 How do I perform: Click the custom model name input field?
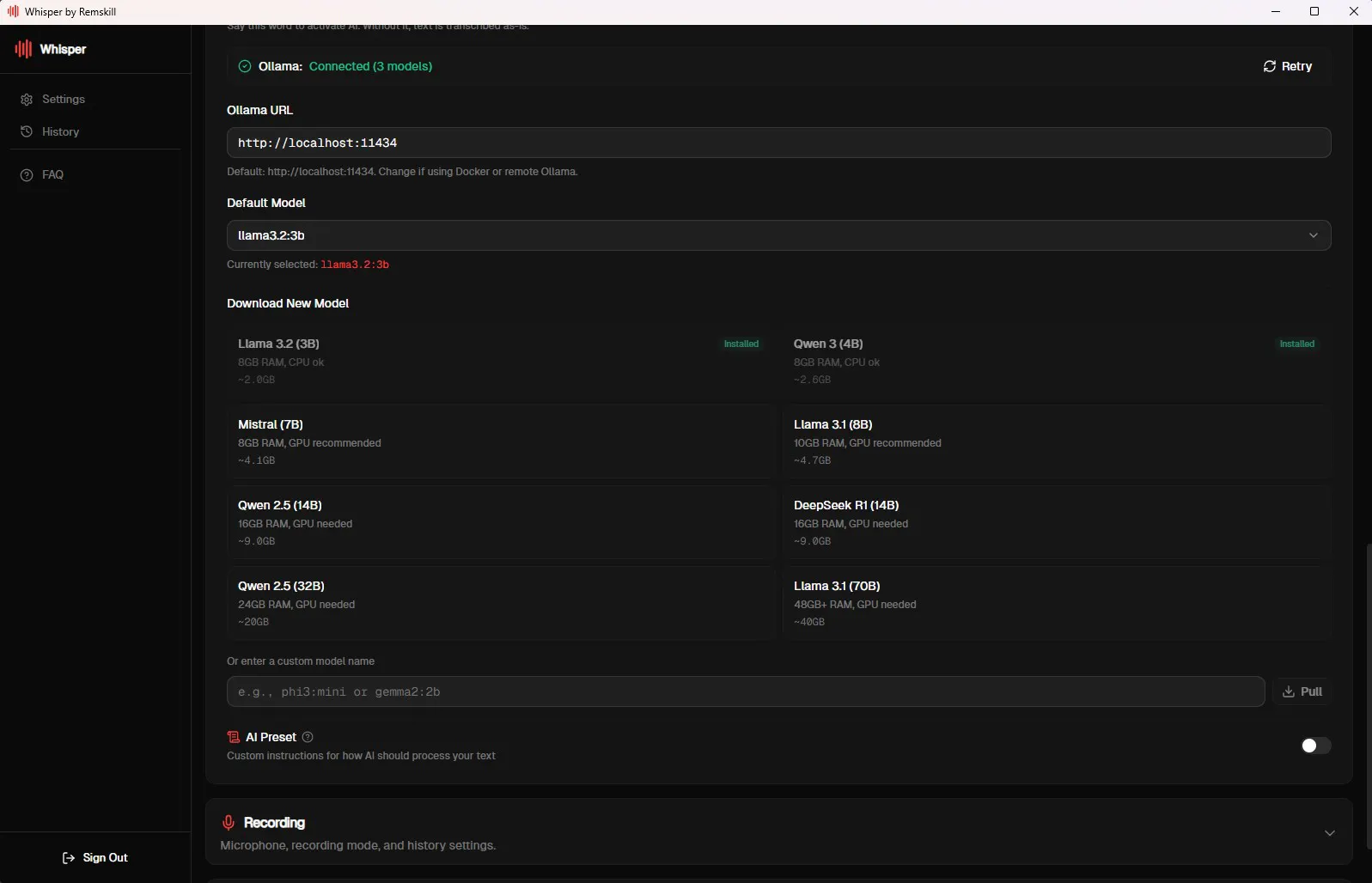746,691
